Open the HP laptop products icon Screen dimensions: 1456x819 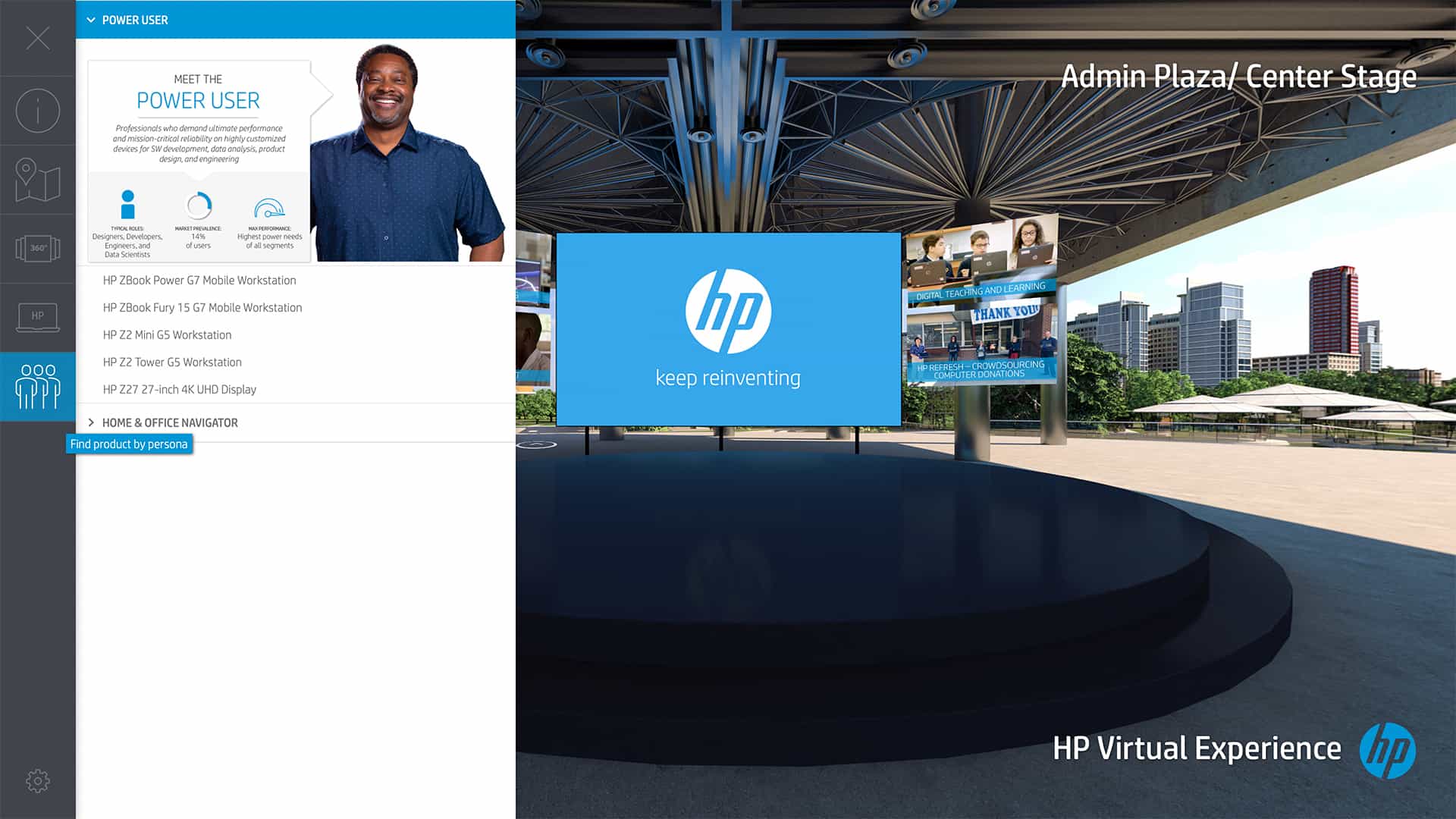[x=38, y=317]
